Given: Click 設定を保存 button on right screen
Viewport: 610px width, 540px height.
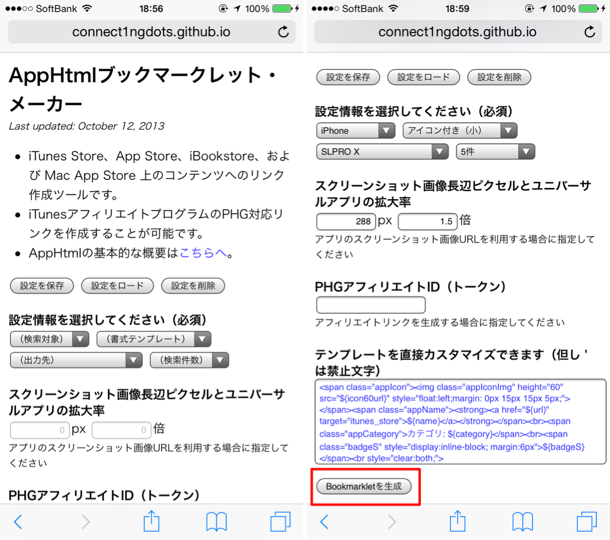Looking at the screenshot, I should [x=348, y=77].
